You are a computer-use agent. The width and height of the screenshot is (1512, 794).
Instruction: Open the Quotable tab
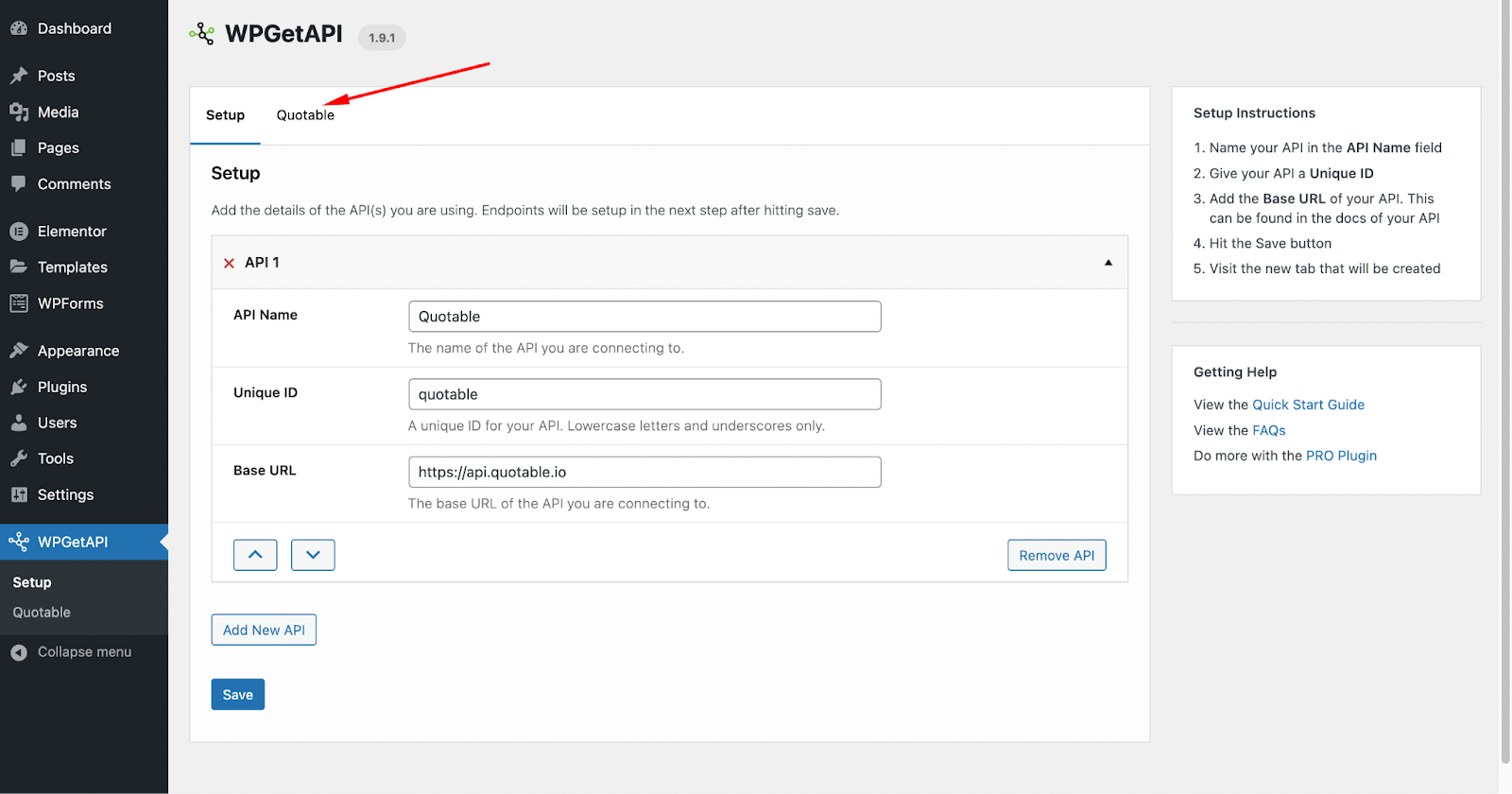(x=305, y=115)
